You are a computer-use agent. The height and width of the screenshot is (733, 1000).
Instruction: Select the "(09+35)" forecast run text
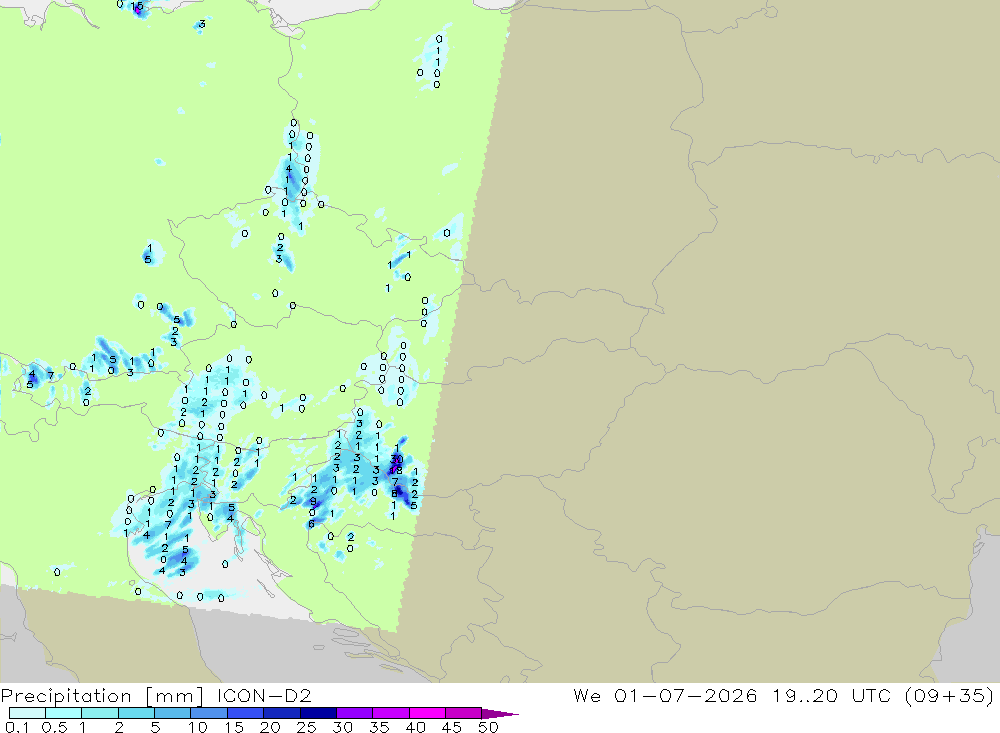949,695
